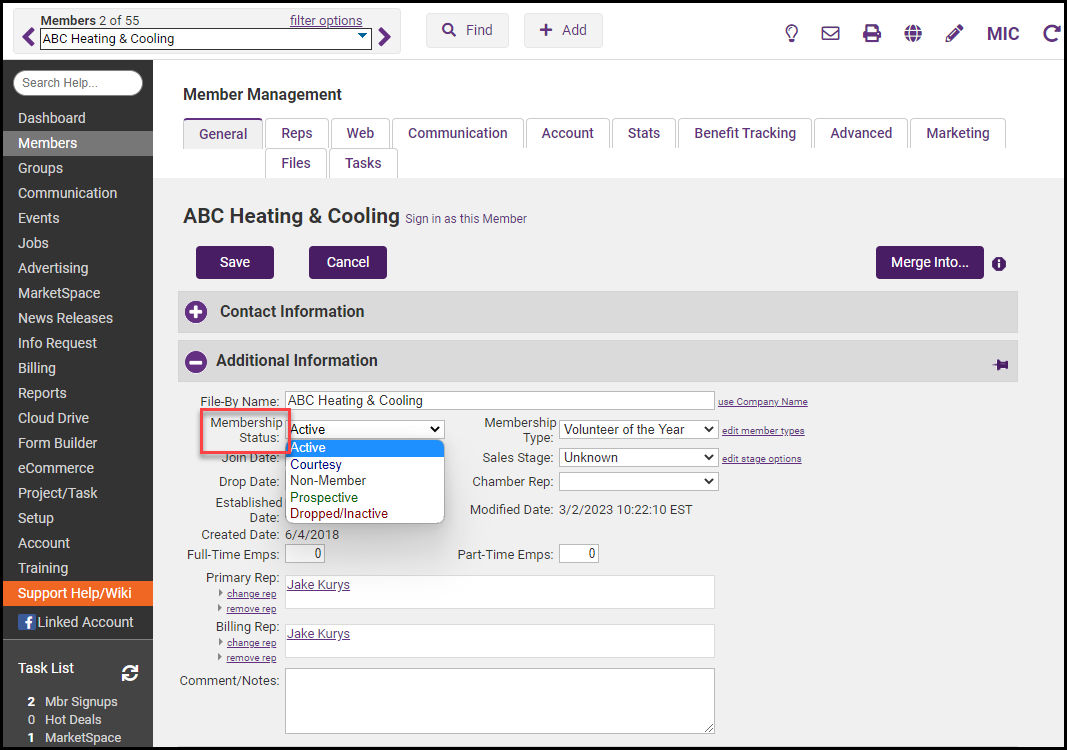Click the refresh arrow icon at top right
The width and height of the screenshot is (1067, 750).
(1051, 33)
